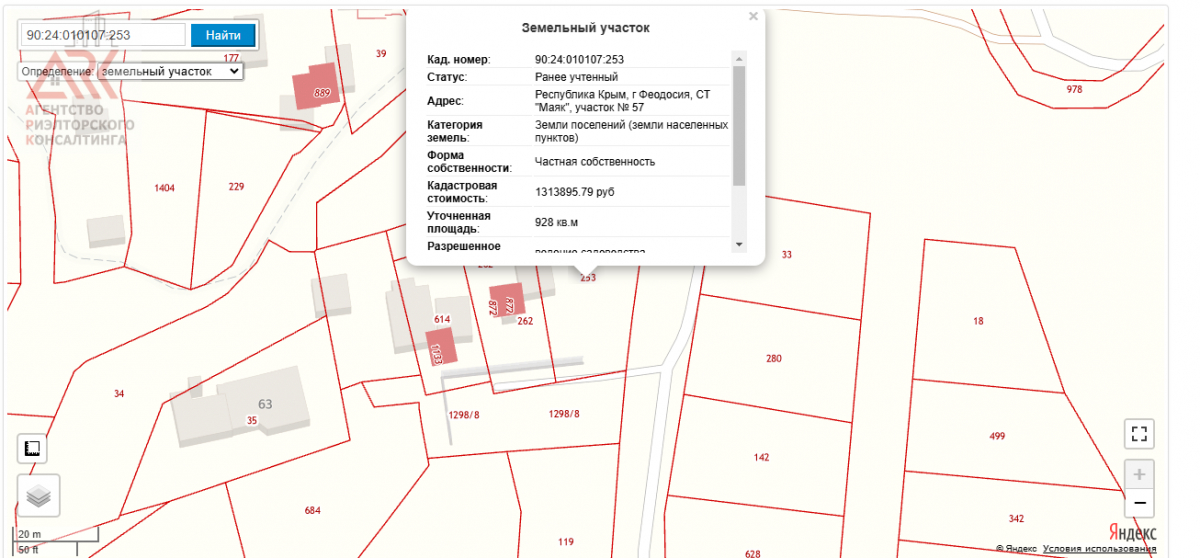Close the land parcel info popup
Image resolution: width=1200 pixels, height=558 pixels.
coord(753,16)
